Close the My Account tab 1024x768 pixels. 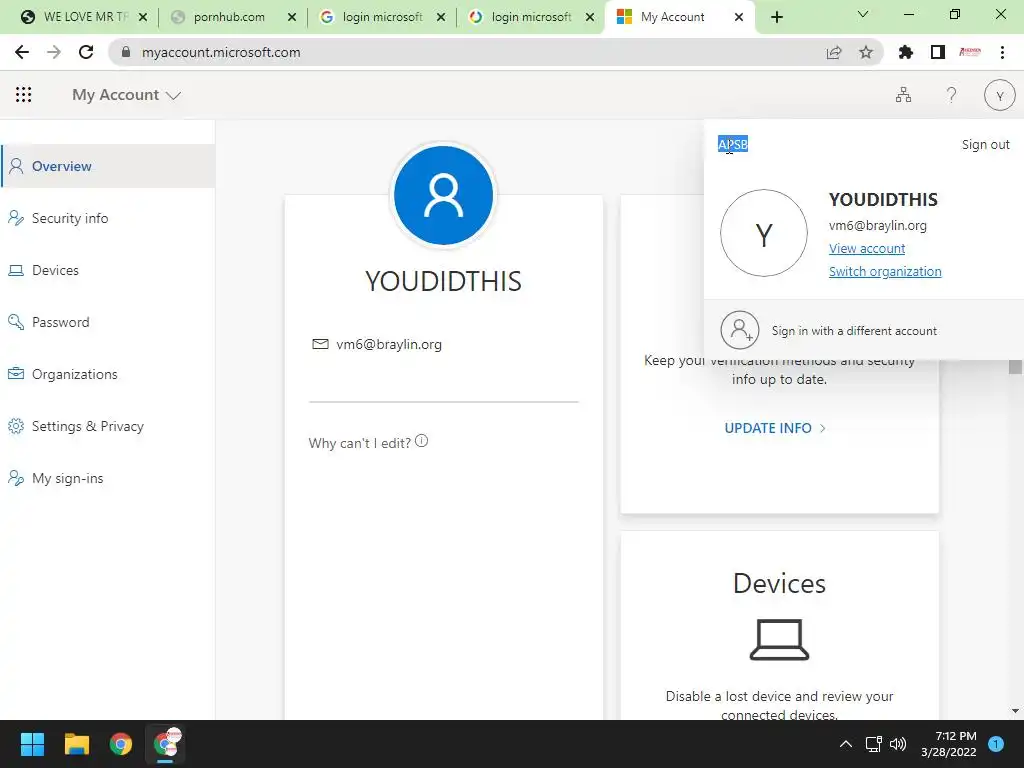[739, 17]
